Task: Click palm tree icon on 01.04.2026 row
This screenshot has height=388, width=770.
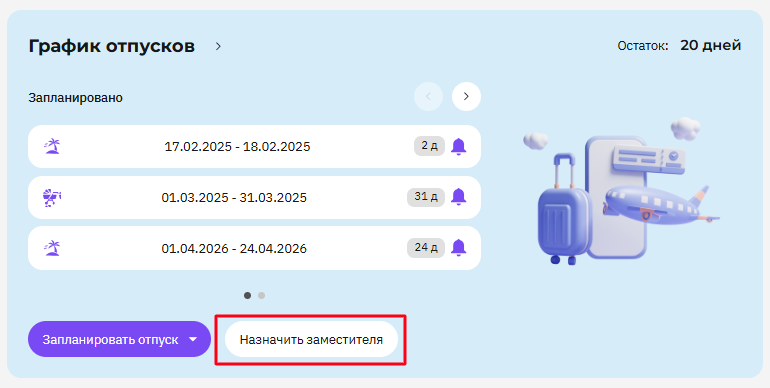Action: tap(52, 248)
